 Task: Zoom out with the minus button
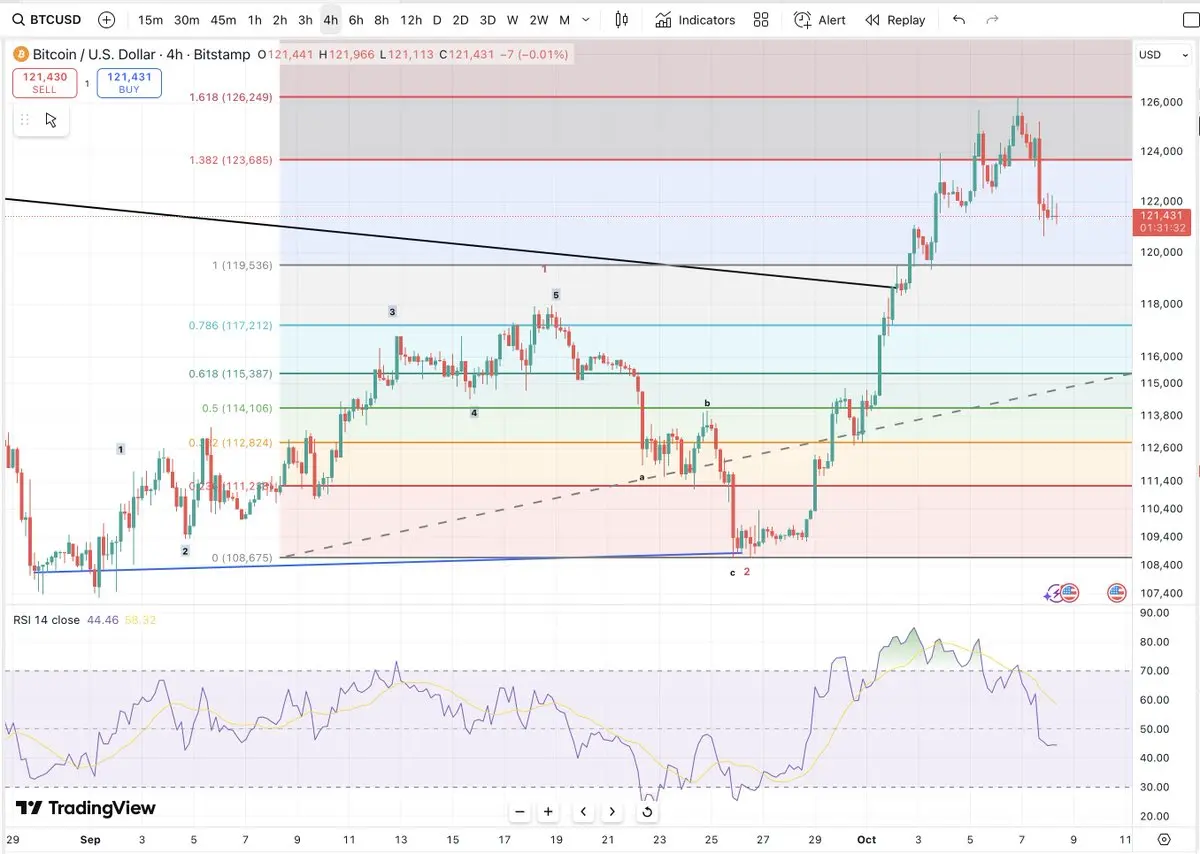519,812
